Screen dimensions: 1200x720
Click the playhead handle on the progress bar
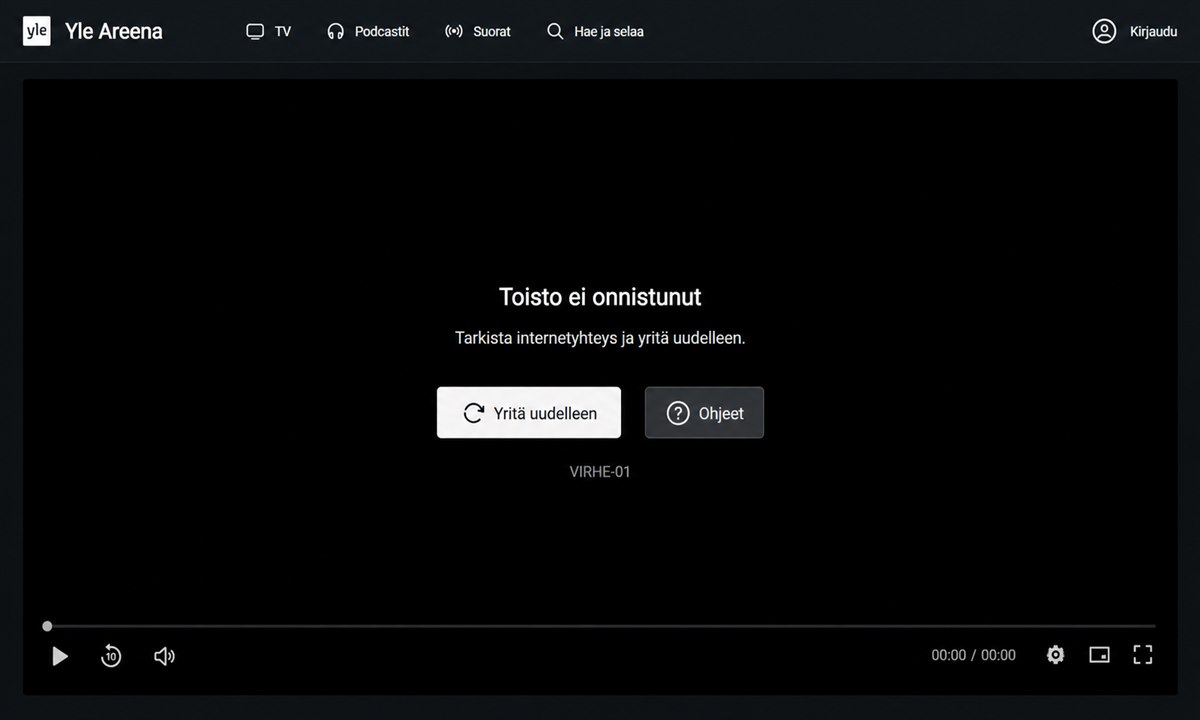click(x=47, y=626)
